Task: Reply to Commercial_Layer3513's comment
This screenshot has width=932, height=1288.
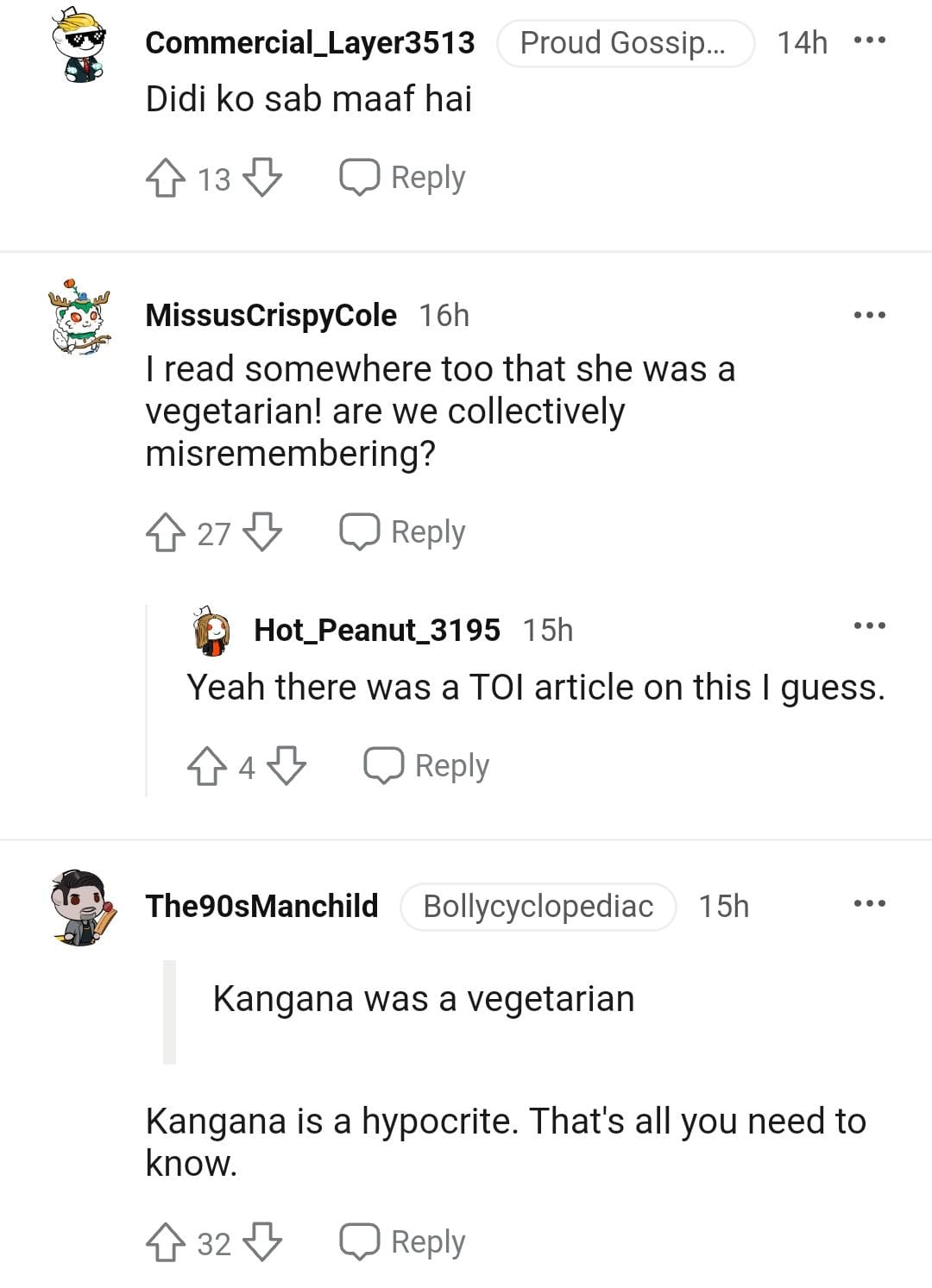Action: coord(403,178)
